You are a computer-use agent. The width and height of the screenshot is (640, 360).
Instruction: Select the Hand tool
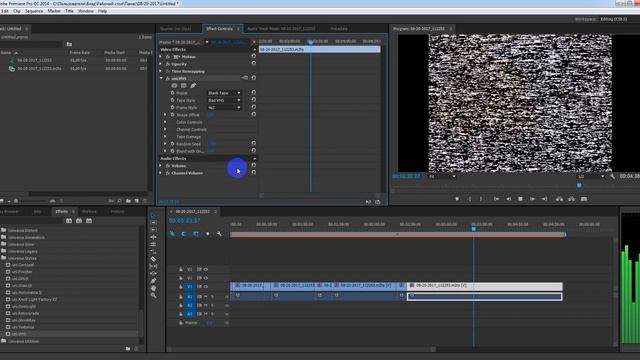pyautogui.click(x=153, y=288)
